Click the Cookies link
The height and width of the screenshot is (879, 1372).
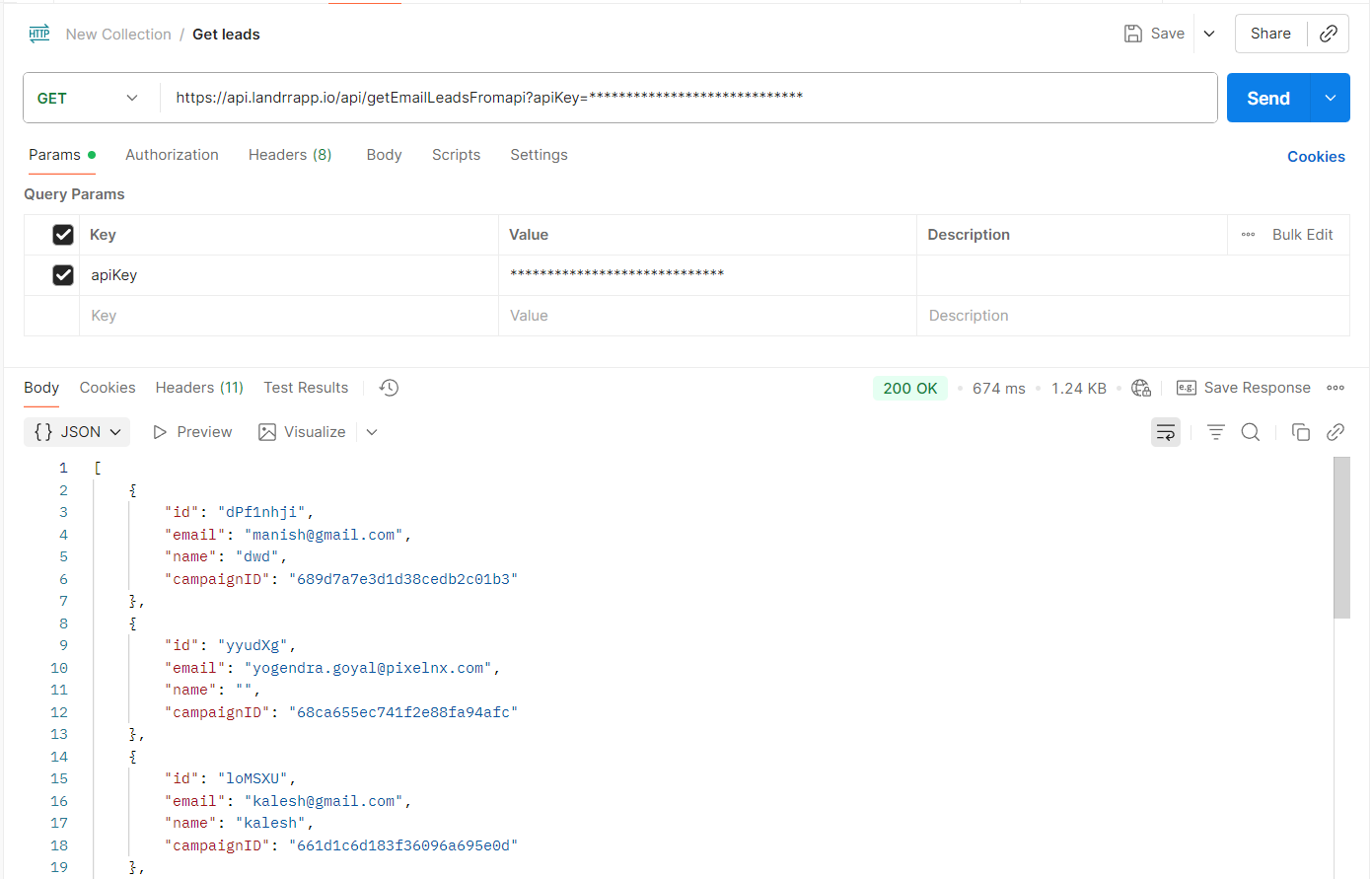point(1316,157)
